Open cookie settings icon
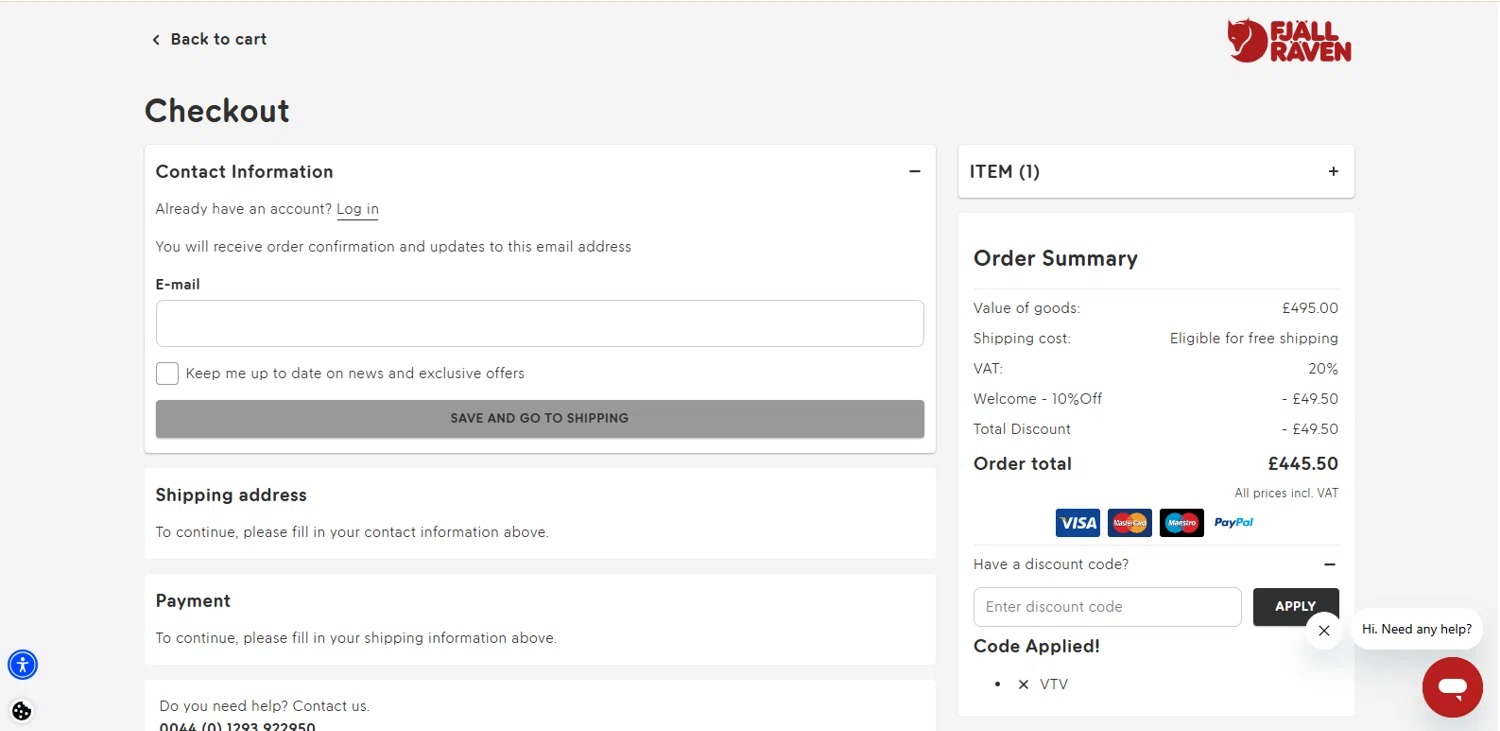This screenshot has width=1500, height=731. 22,711
